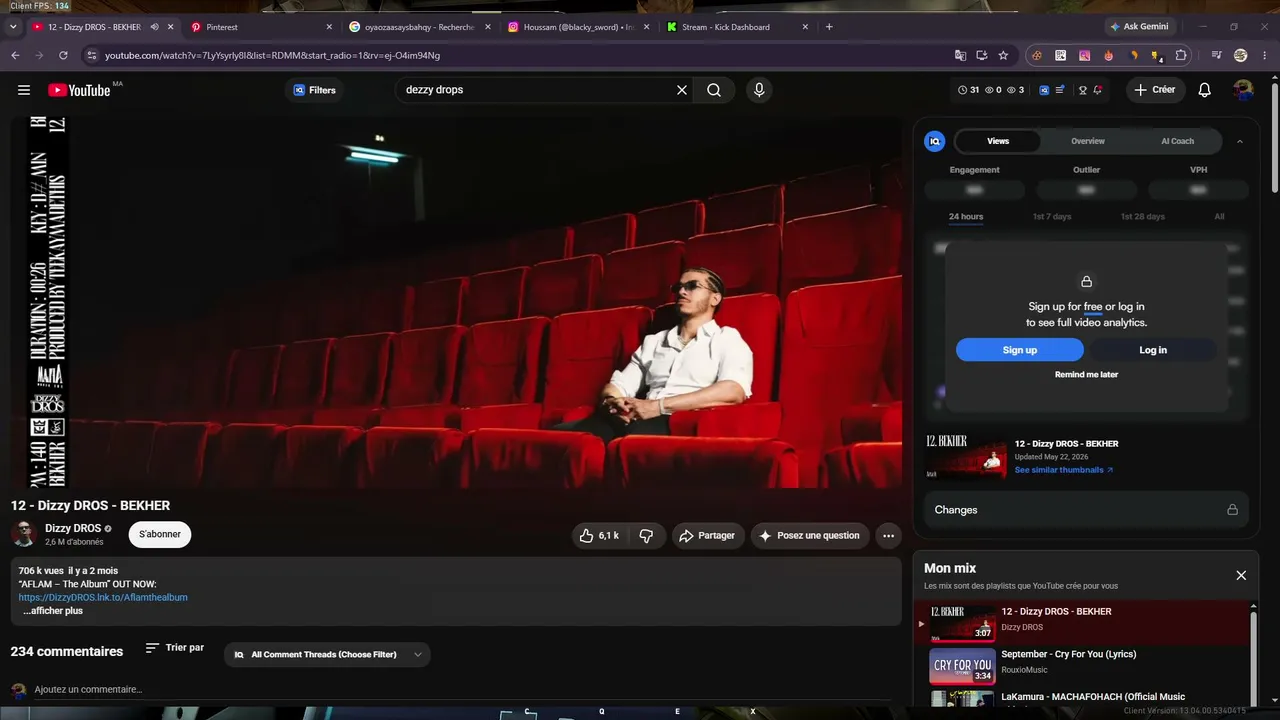Select the 1st 28 days range

(x=1143, y=217)
